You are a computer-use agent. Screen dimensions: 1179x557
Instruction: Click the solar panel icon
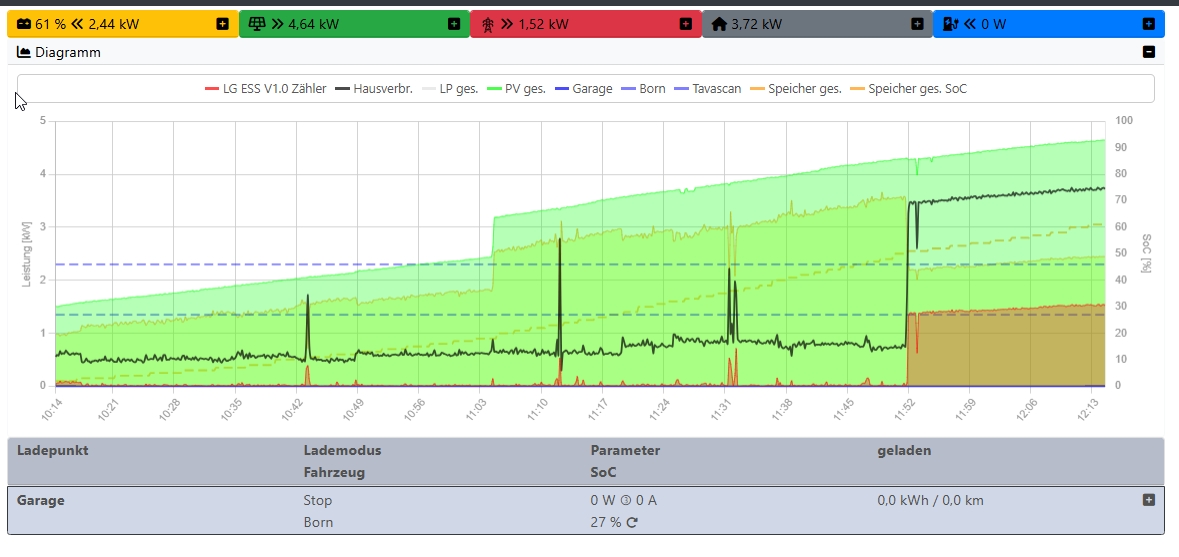click(257, 24)
